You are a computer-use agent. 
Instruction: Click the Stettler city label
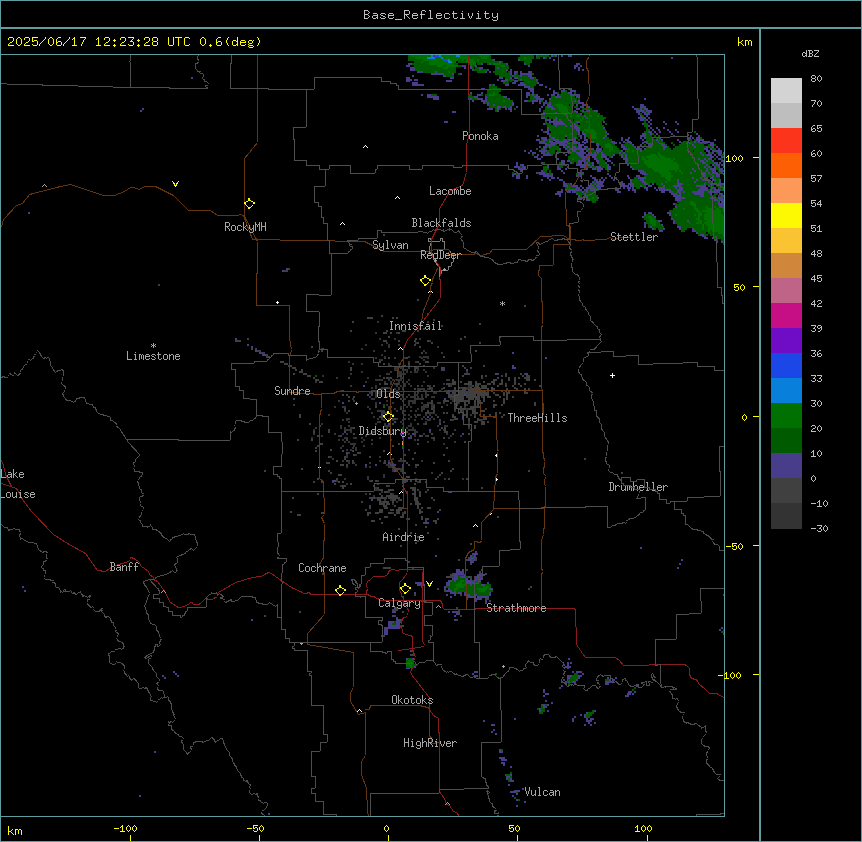point(634,237)
